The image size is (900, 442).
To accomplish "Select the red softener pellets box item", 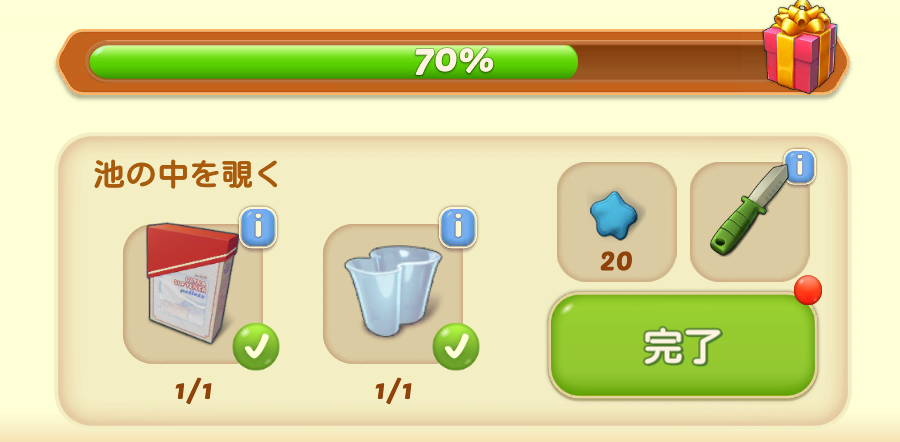I will (x=192, y=283).
